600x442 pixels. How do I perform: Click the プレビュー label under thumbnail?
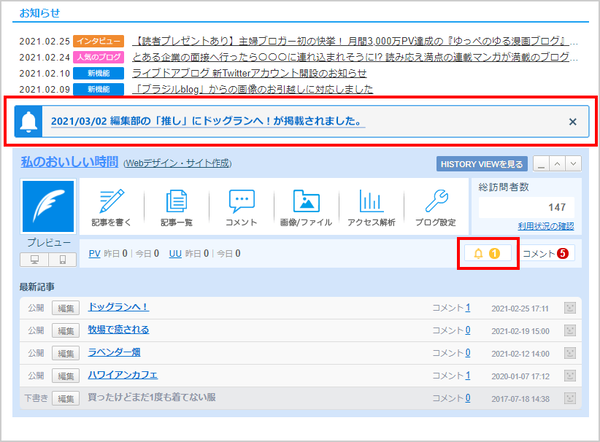[49, 243]
